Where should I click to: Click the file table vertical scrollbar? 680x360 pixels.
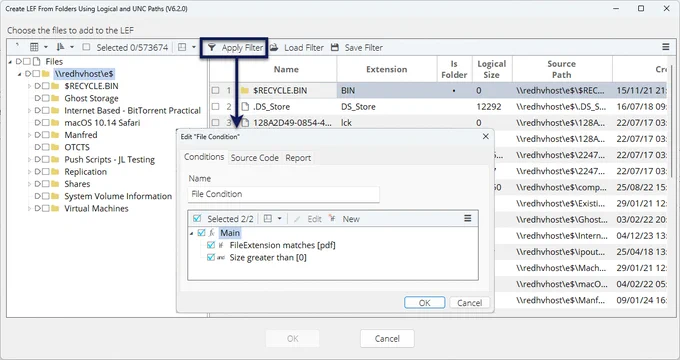671,121
